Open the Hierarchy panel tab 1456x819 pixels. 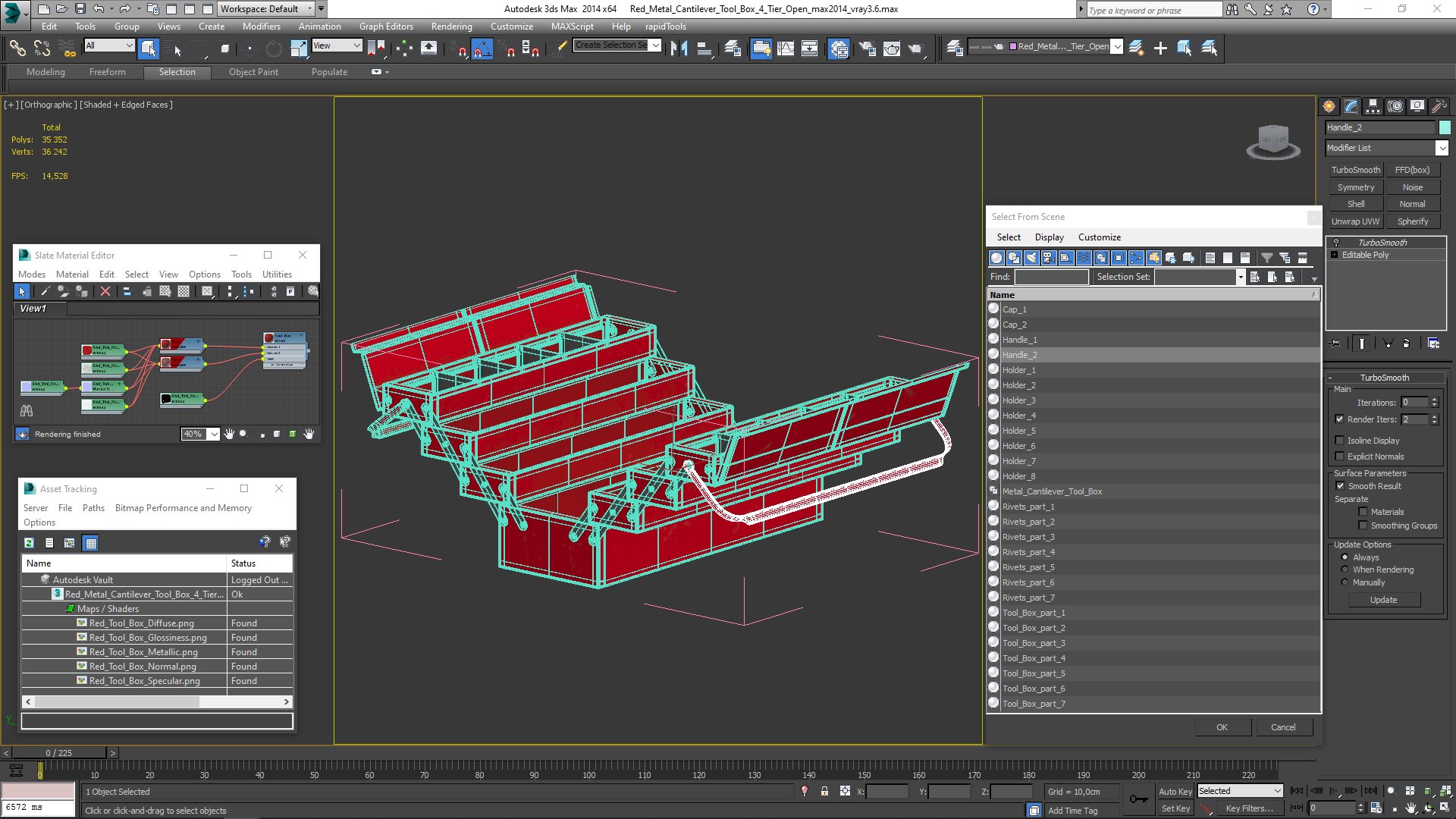point(1373,107)
